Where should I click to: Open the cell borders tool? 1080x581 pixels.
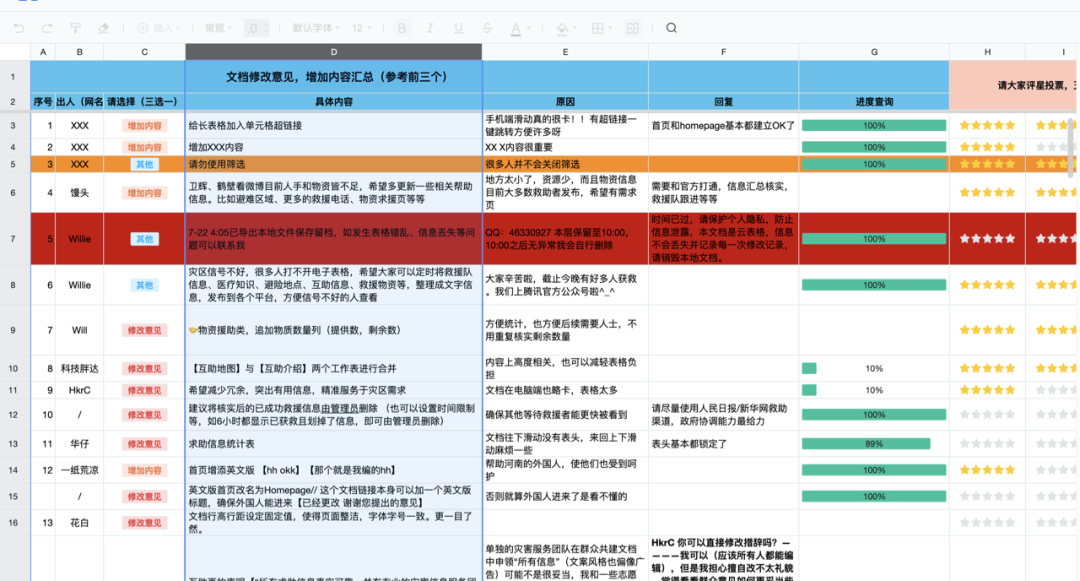[x=598, y=28]
